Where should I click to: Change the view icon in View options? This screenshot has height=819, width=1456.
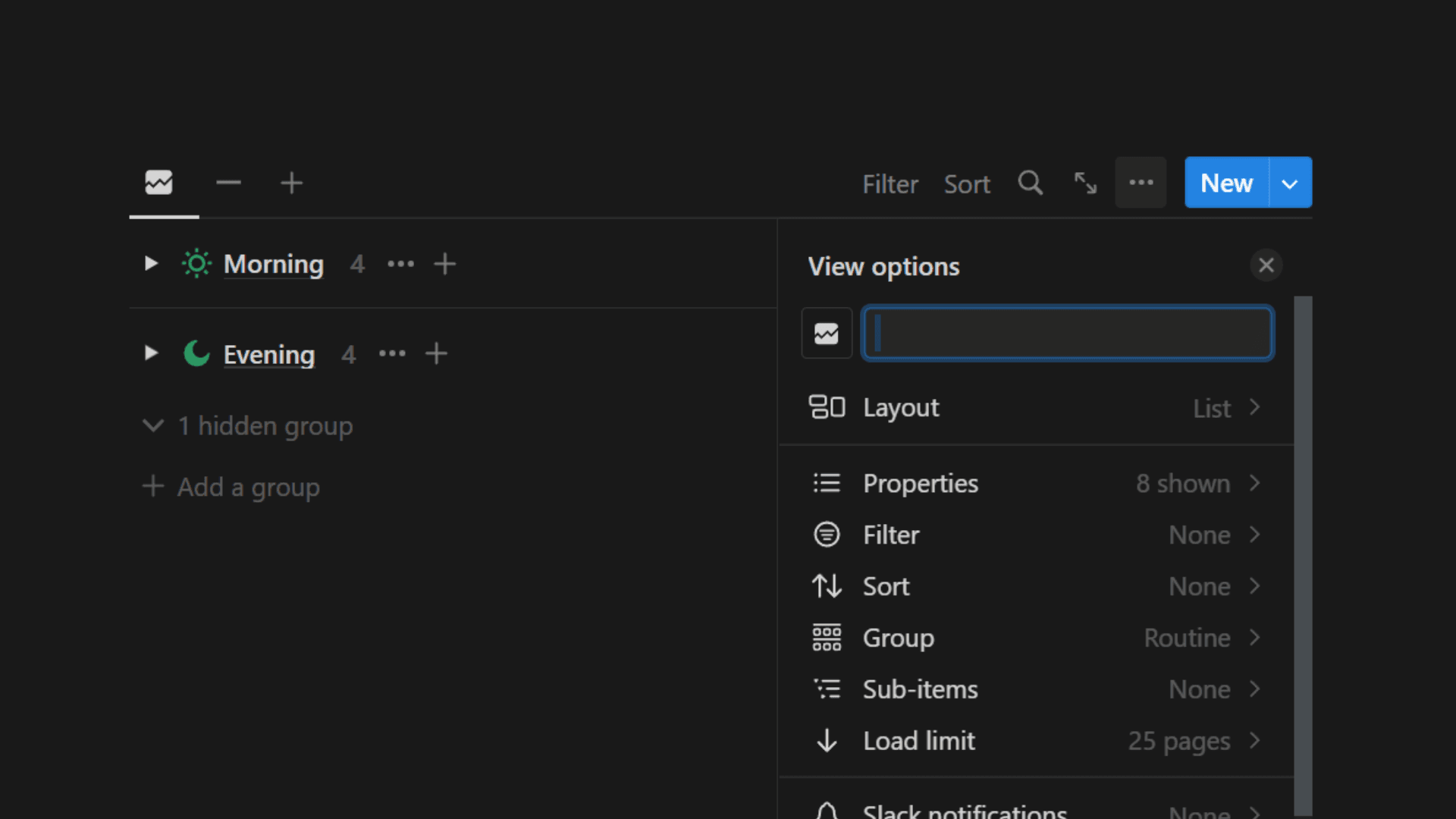pos(827,333)
